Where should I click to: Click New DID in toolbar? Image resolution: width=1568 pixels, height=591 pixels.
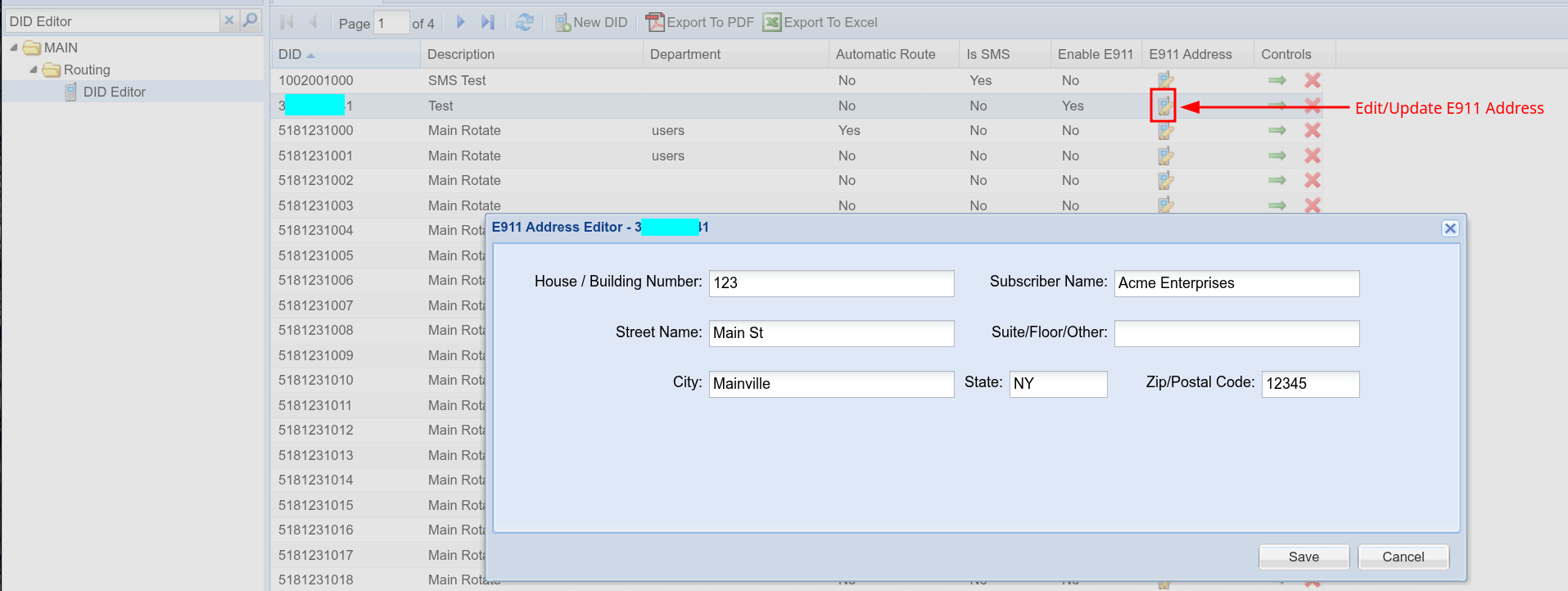pyautogui.click(x=591, y=23)
